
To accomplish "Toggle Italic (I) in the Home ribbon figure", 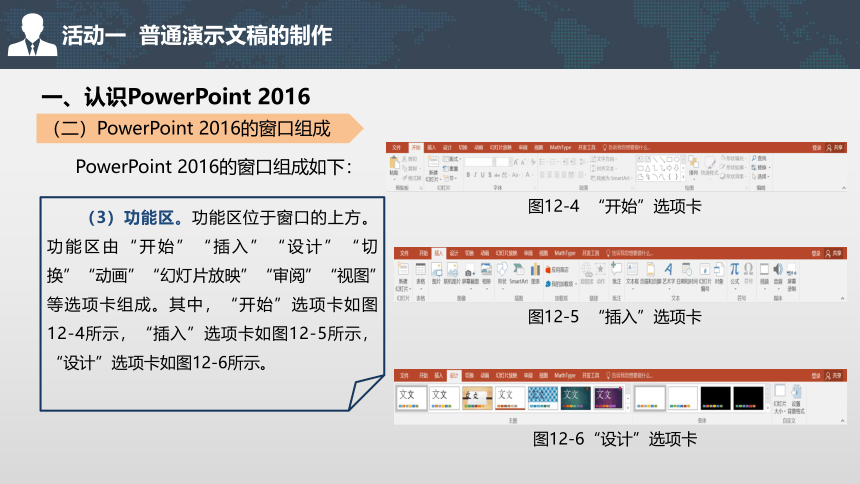I will click(x=476, y=175).
